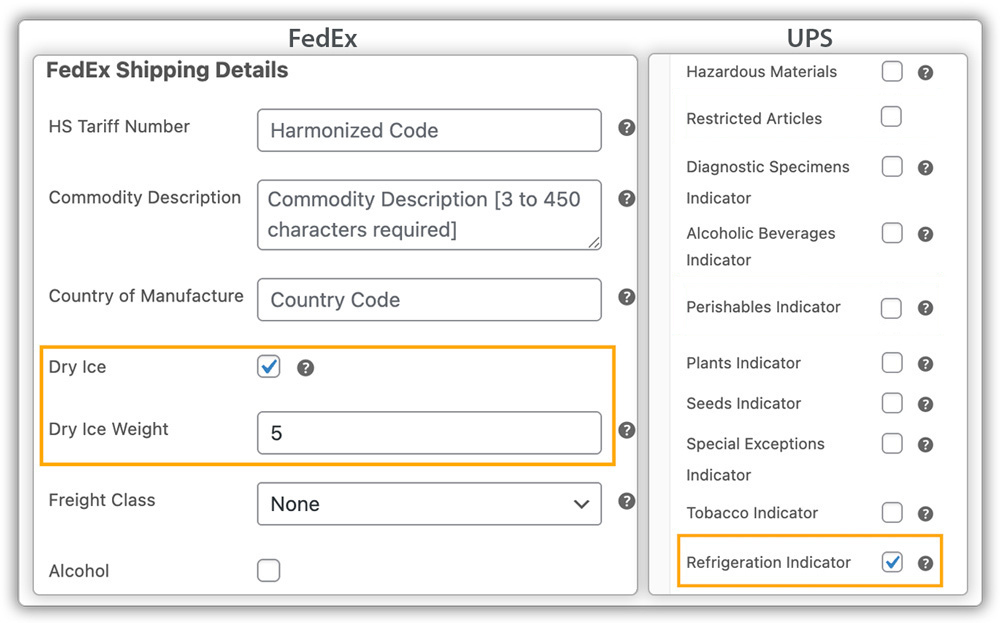1000x623 pixels.
Task: Click help icon for Perishables Indicator
Action: (925, 308)
